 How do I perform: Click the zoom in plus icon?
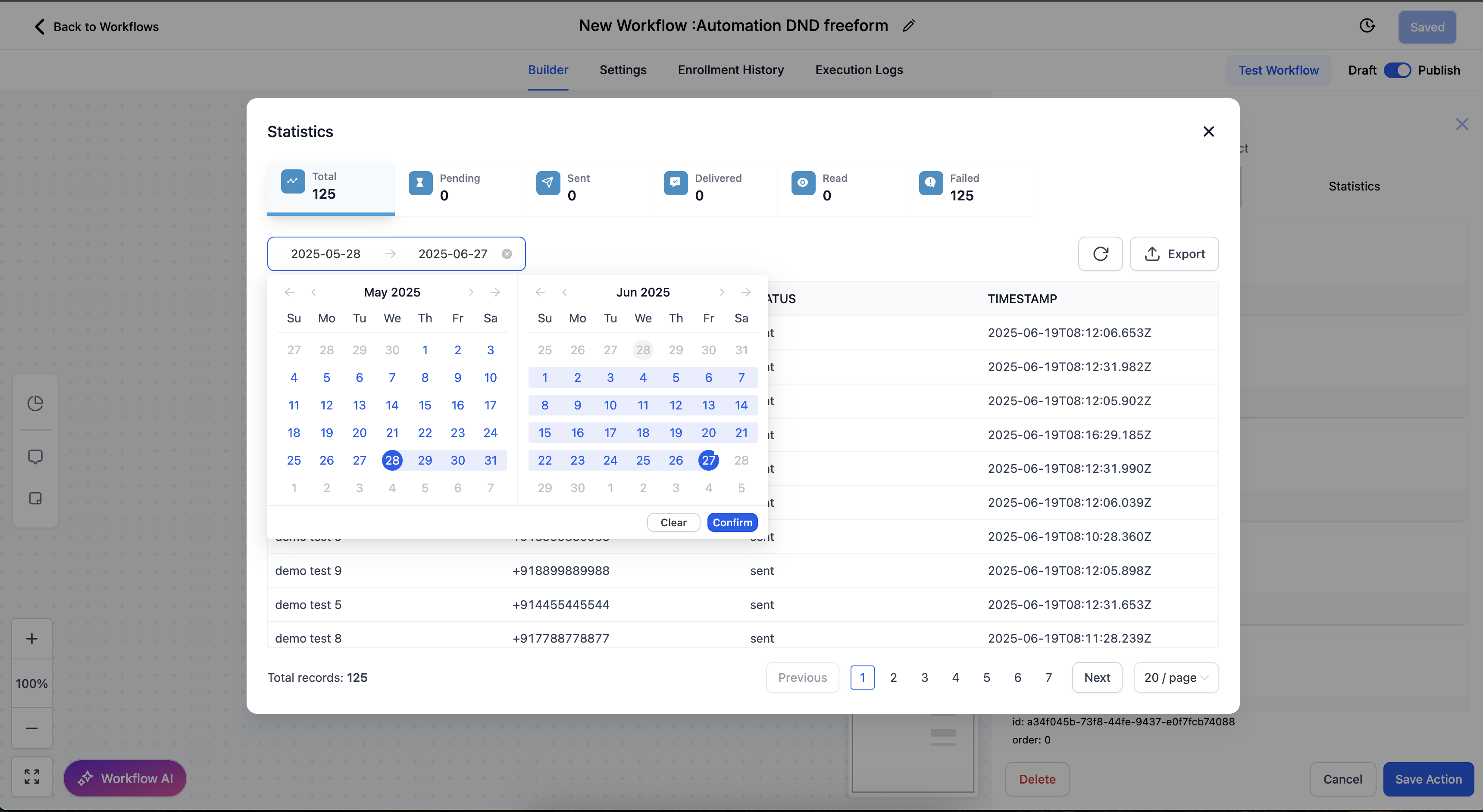coord(32,639)
